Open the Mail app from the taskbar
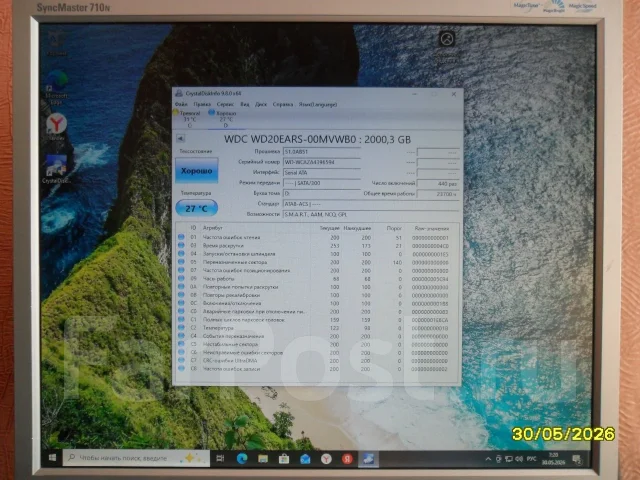 [305, 459]
